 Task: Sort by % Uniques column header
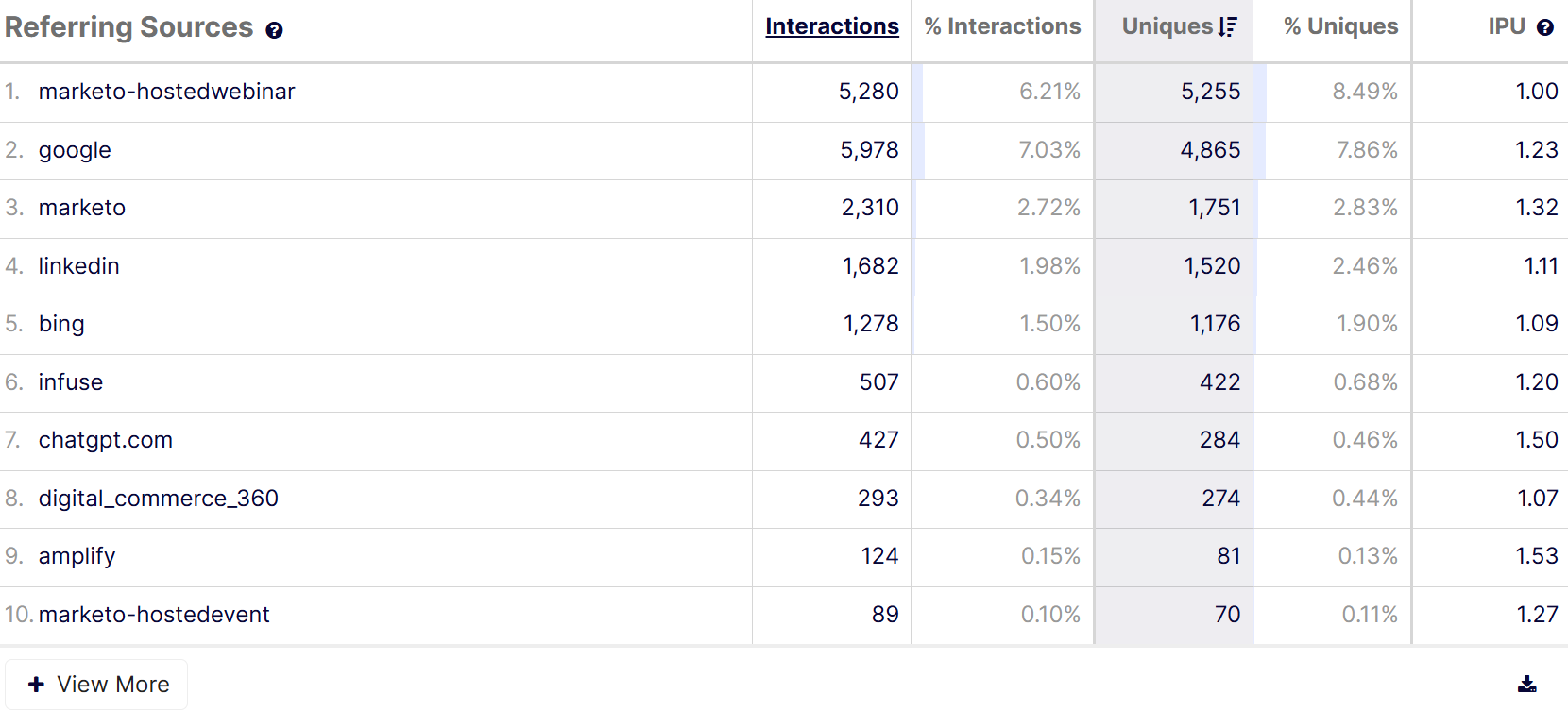[1340, 26]
